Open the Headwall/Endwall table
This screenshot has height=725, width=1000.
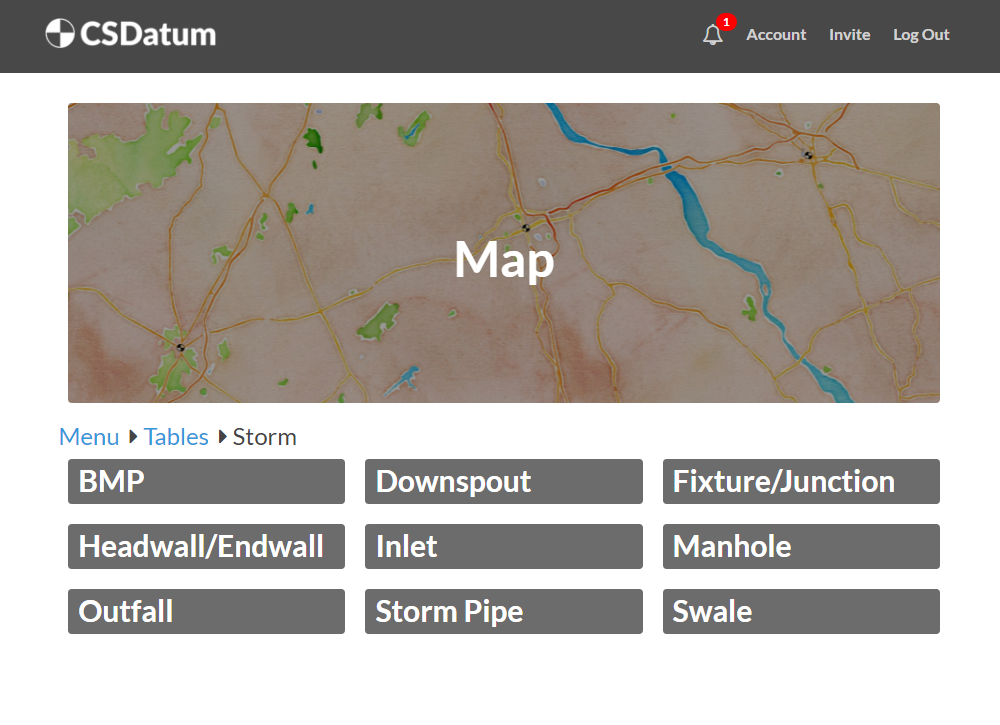[x=206, y=547]
